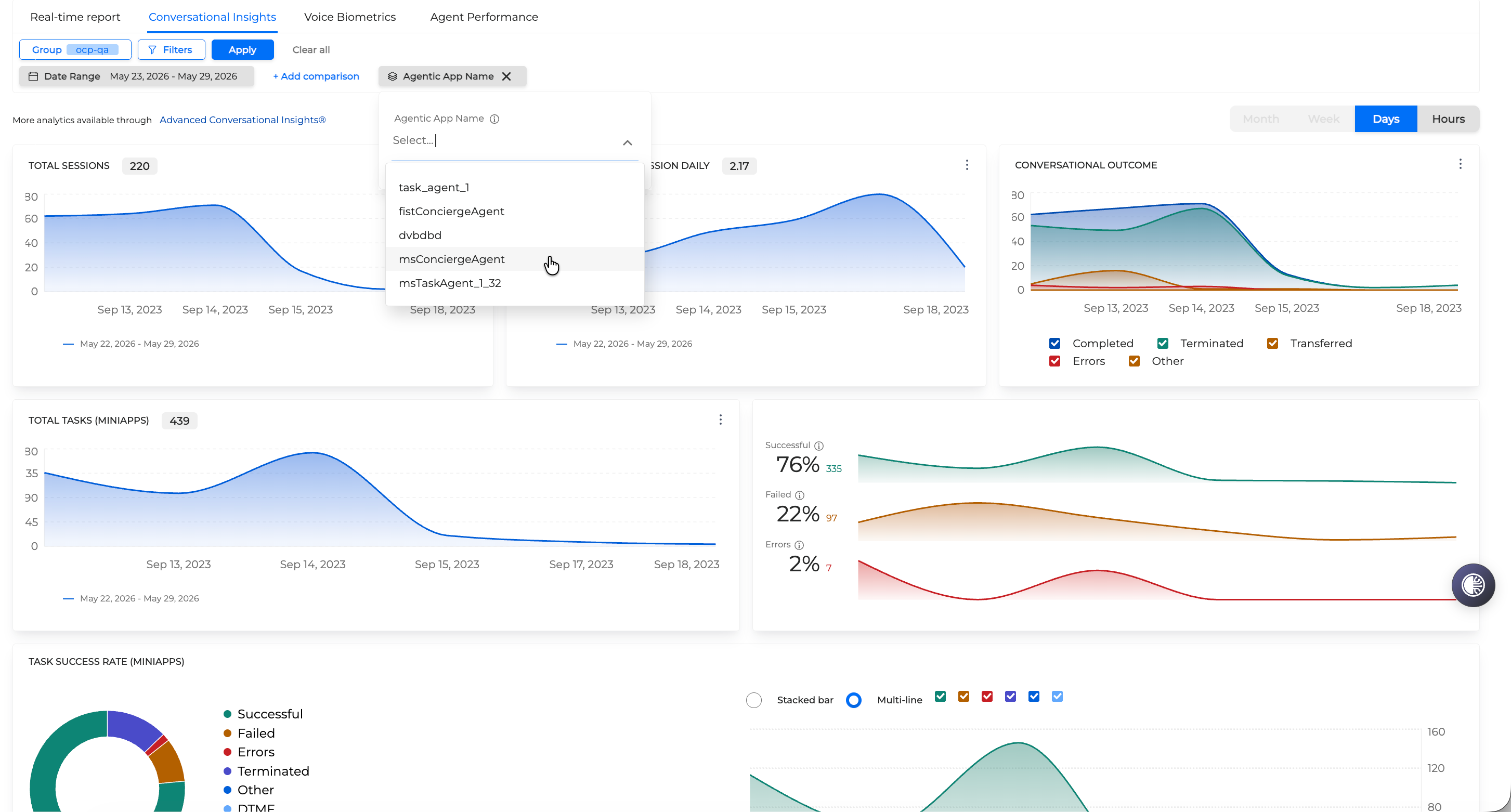Click the Errors legend dot under Task Success Rate
This screenshot has width=1511, height=812.
click(x=228, y=752)
